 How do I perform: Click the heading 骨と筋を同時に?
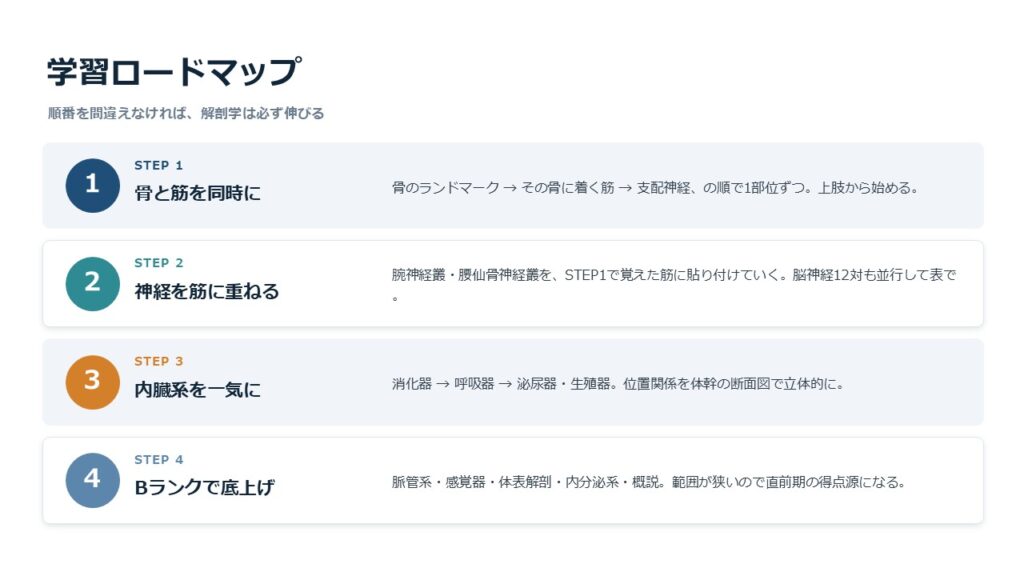[197, 193]
